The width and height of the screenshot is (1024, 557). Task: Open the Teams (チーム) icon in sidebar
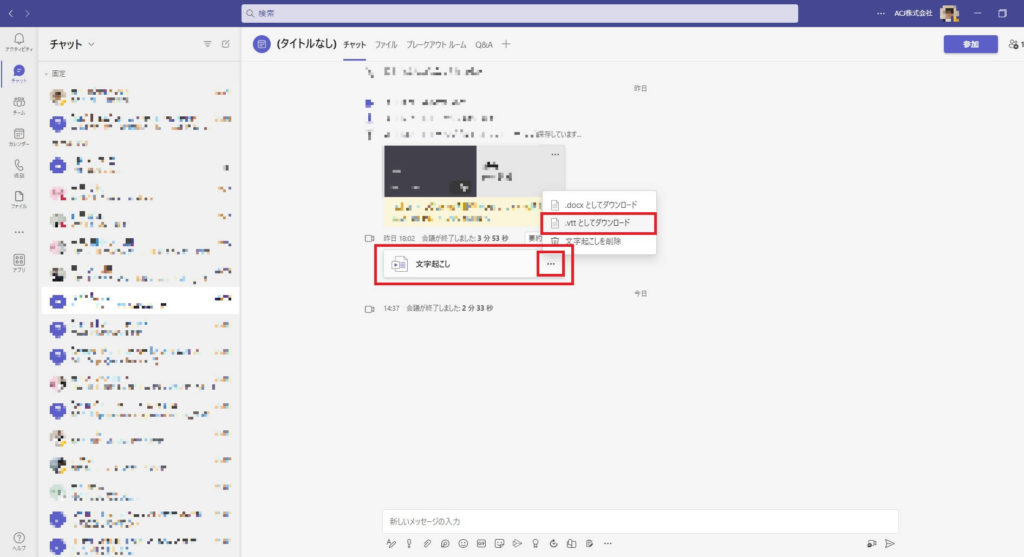point(19,105)
